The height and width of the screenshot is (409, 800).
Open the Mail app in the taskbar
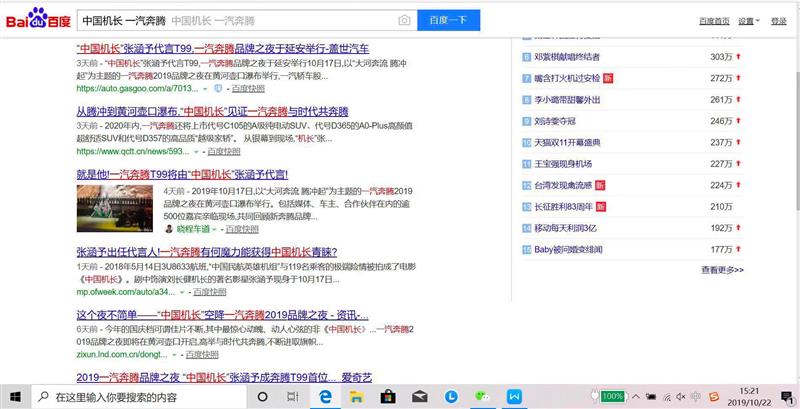(420, 397)
